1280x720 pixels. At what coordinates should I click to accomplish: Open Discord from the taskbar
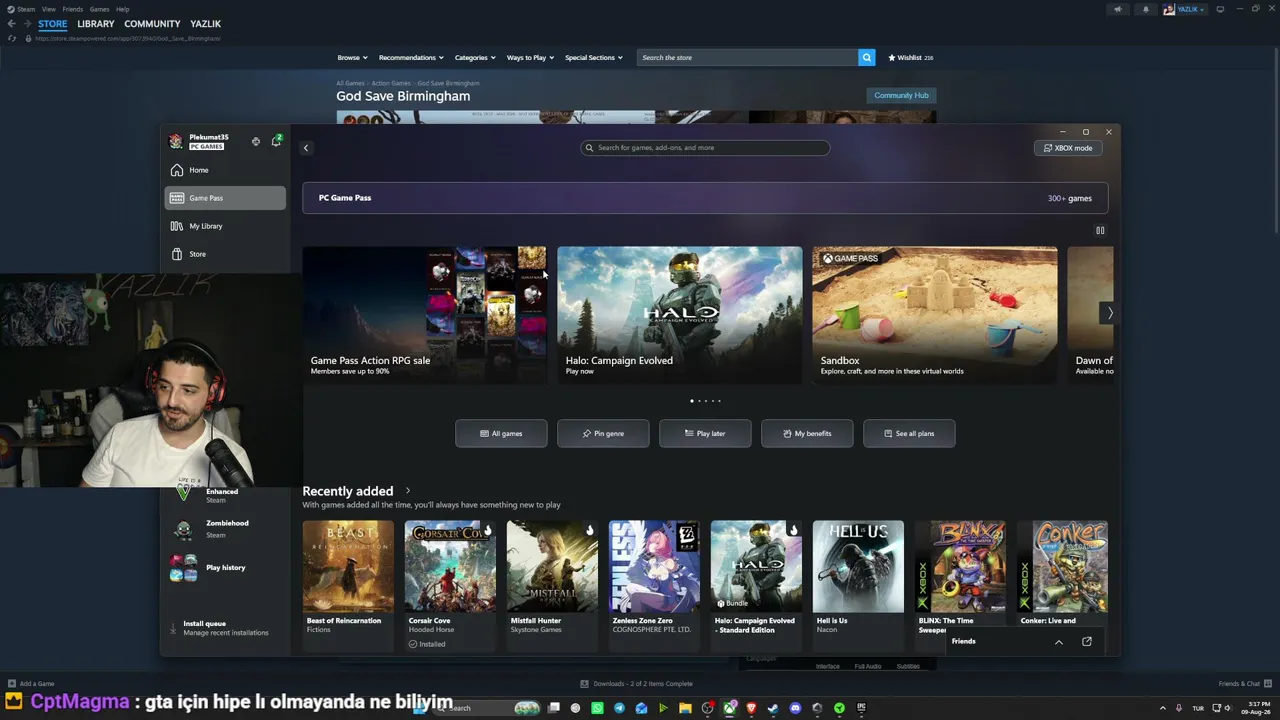coord(795,708)
